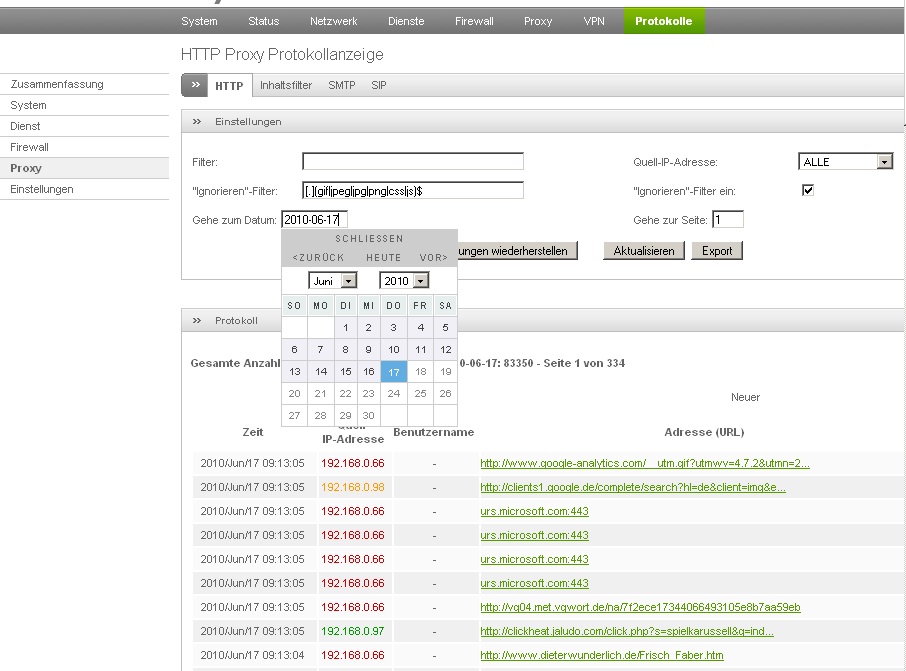Click the Filter text input field
The height and width of the screenshot is (671, 906).
[x=412, y=162]
